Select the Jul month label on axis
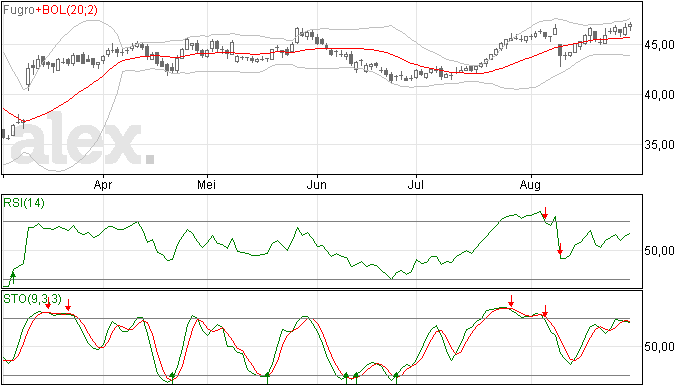The height and width of the screenshot is (387, 690). 416,185
